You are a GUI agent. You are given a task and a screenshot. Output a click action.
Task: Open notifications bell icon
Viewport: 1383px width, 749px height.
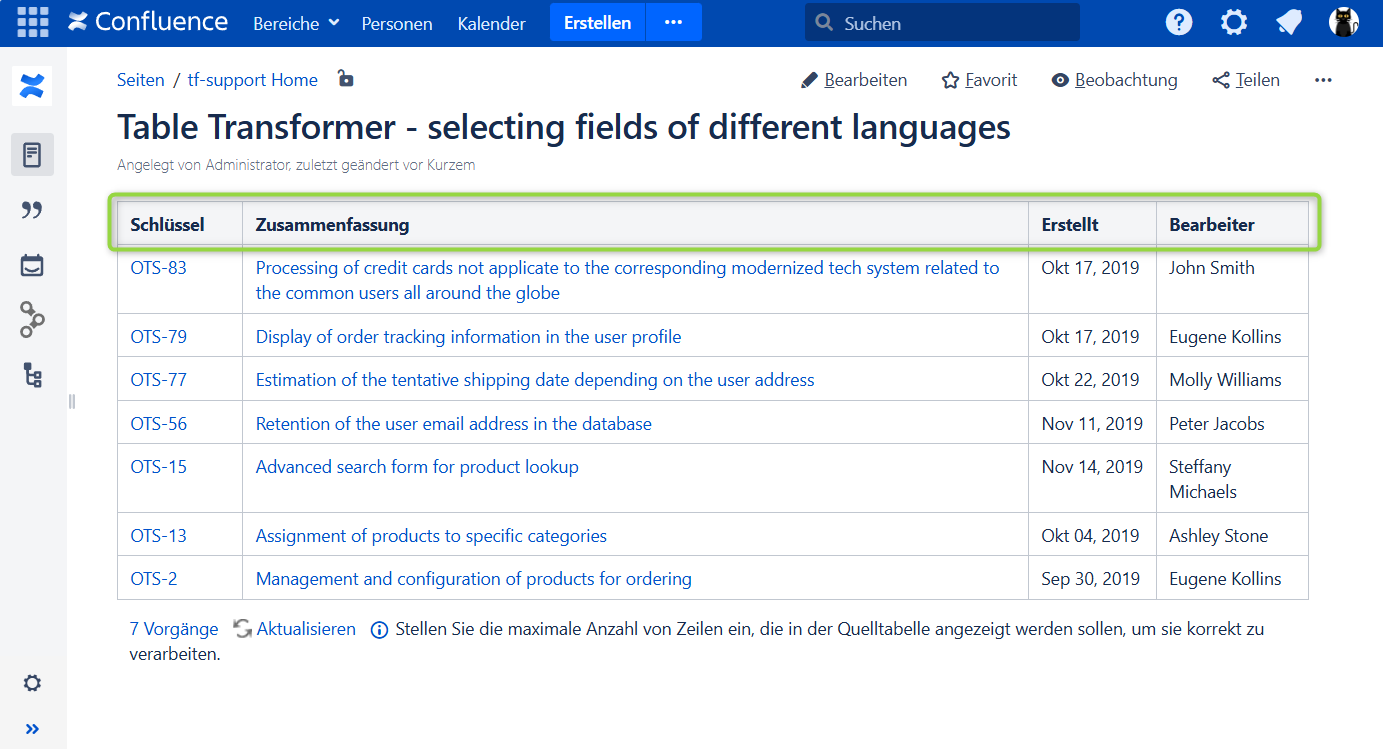[x=1289, y=22]
